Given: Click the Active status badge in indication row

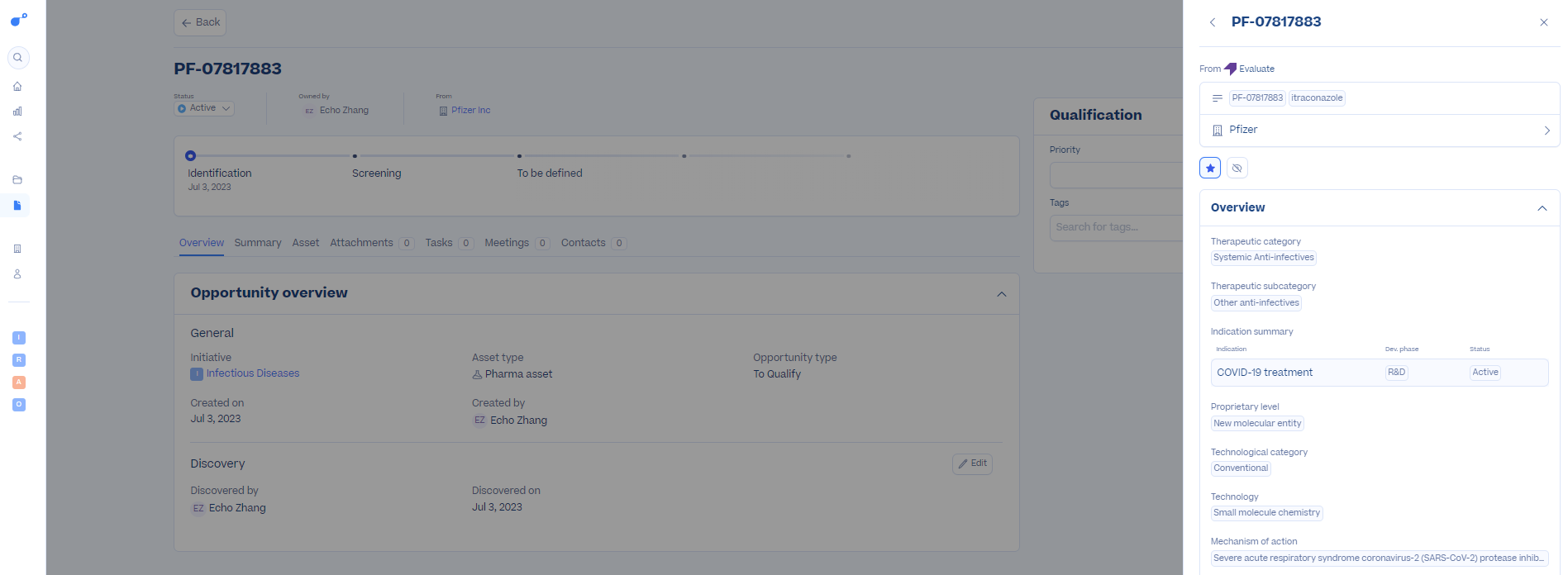Looking at the screenshot, I should click(x=1485, y=373).
